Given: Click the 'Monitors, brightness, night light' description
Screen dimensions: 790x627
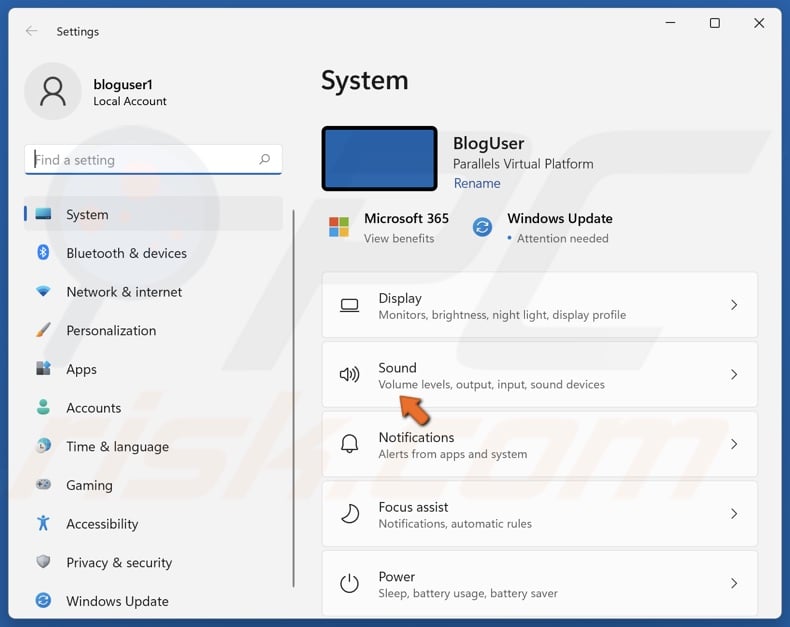Looking at the screenshot, I should pyautogui.click(x=502, y=315).
